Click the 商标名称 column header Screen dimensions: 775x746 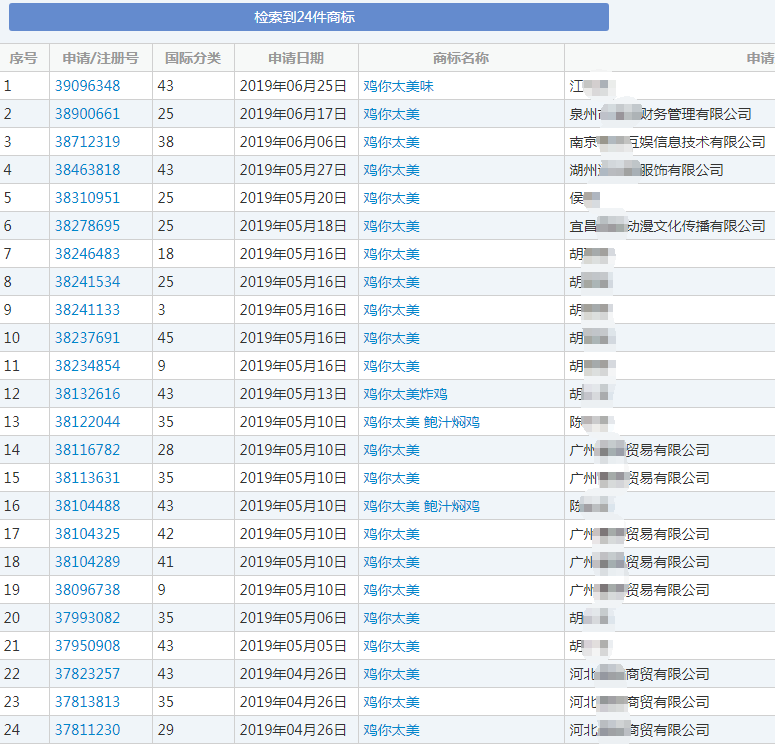coord(461,58)
